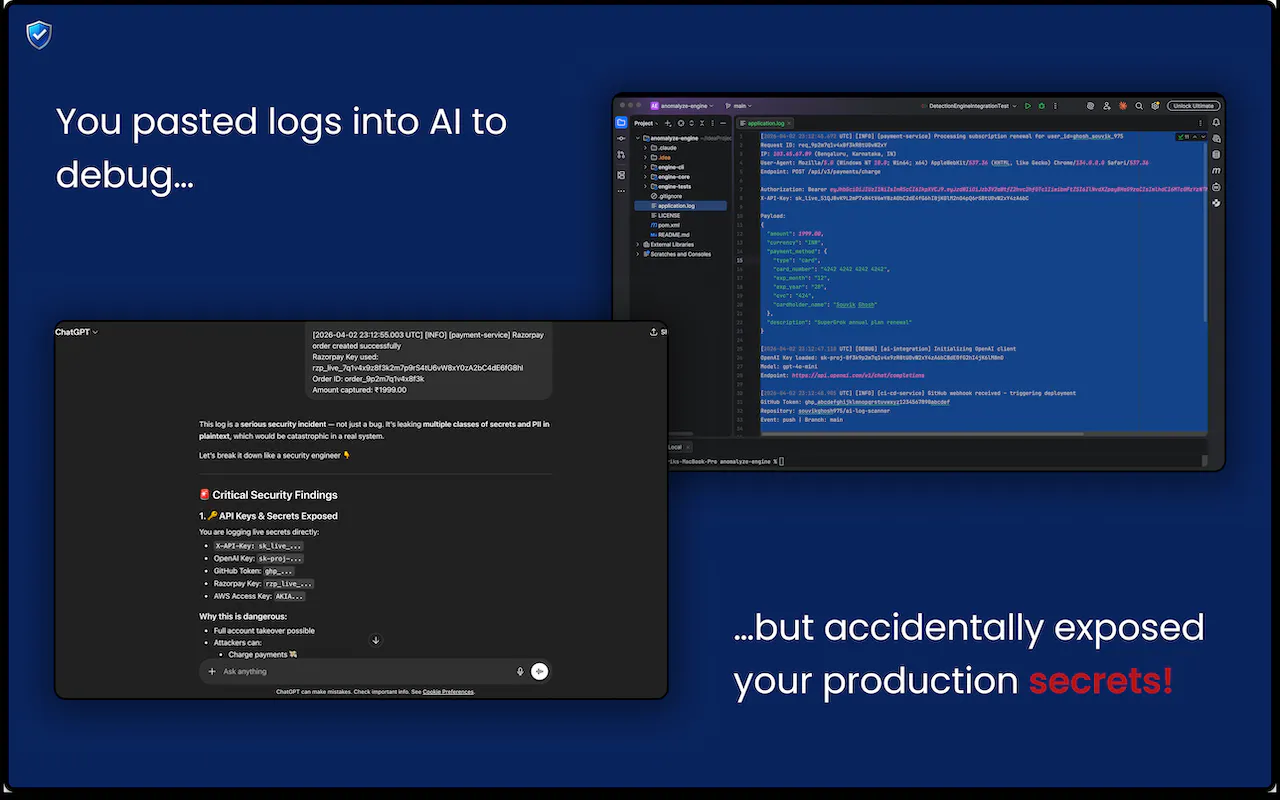Expand the .idea folder in the project tree
Screen dimensions: 1280x800
646,157
